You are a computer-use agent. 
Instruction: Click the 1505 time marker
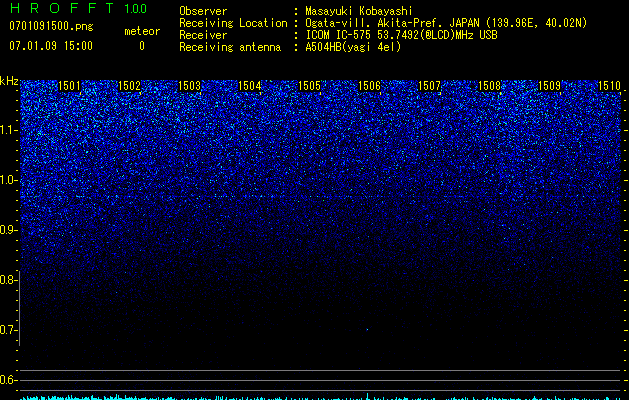click(x=310, y=86)
